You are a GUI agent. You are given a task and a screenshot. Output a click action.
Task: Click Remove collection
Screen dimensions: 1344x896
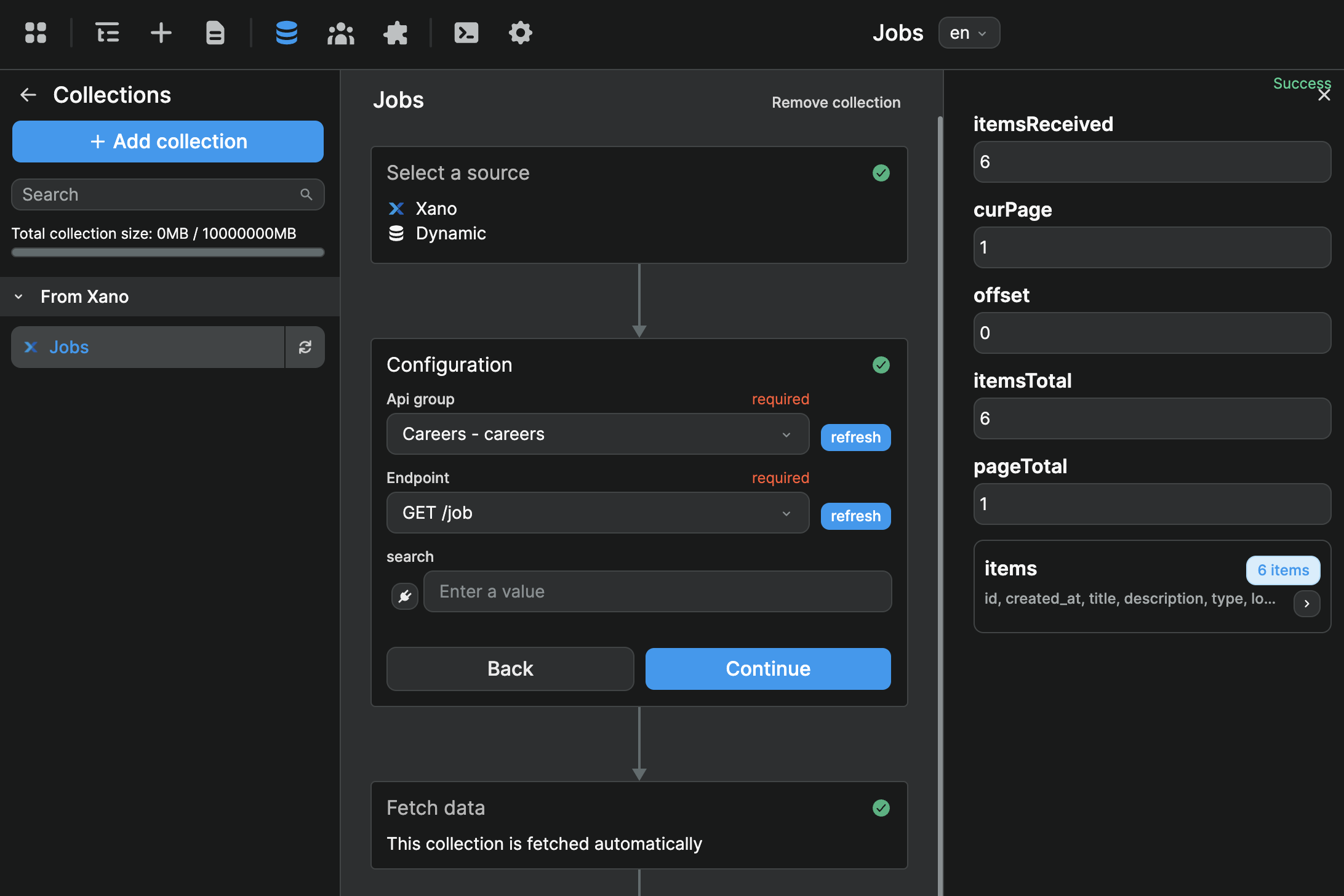pos(836,102)
